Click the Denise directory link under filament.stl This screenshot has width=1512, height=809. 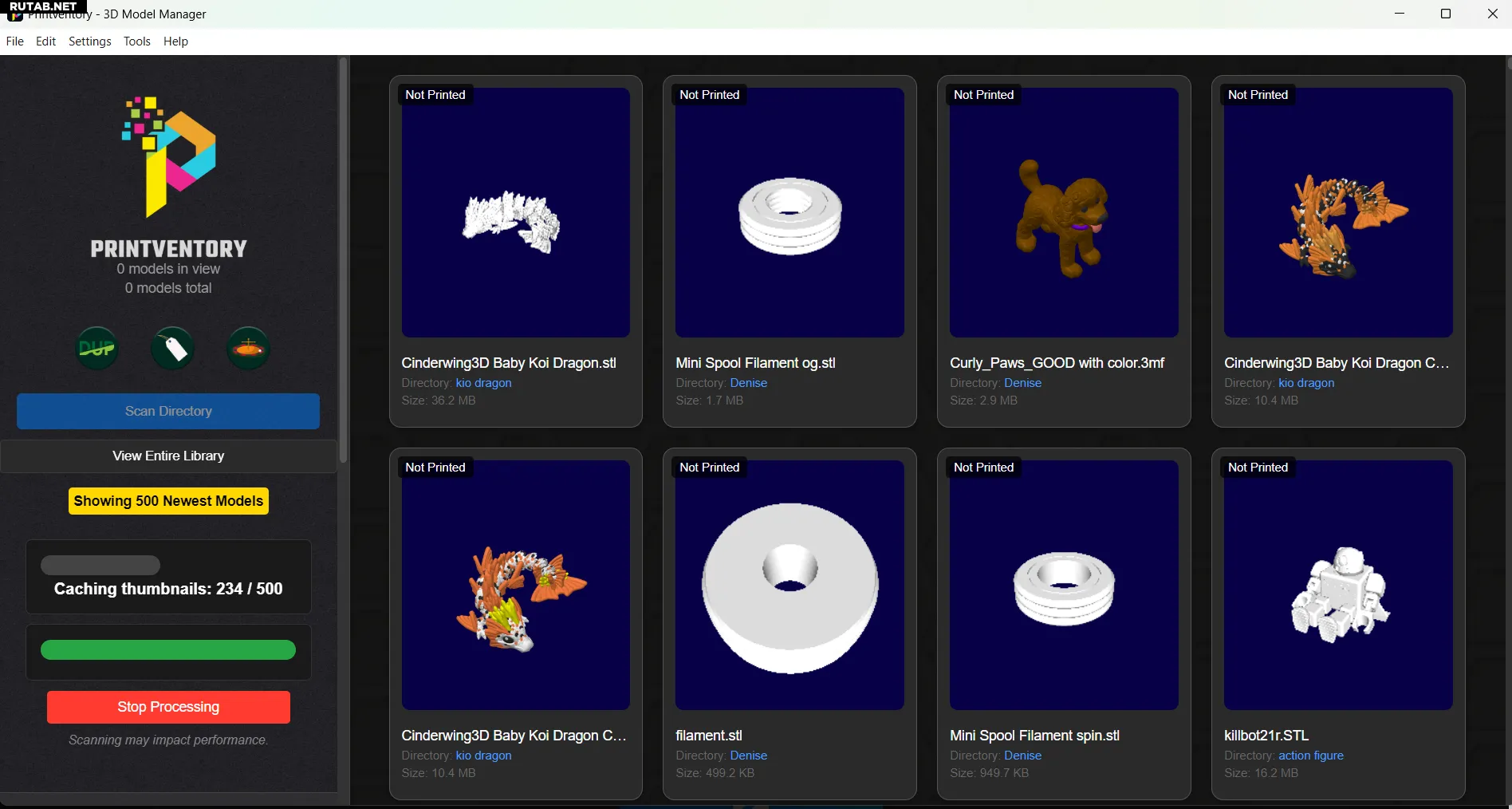pyautogui.click(x=749, y=756)
